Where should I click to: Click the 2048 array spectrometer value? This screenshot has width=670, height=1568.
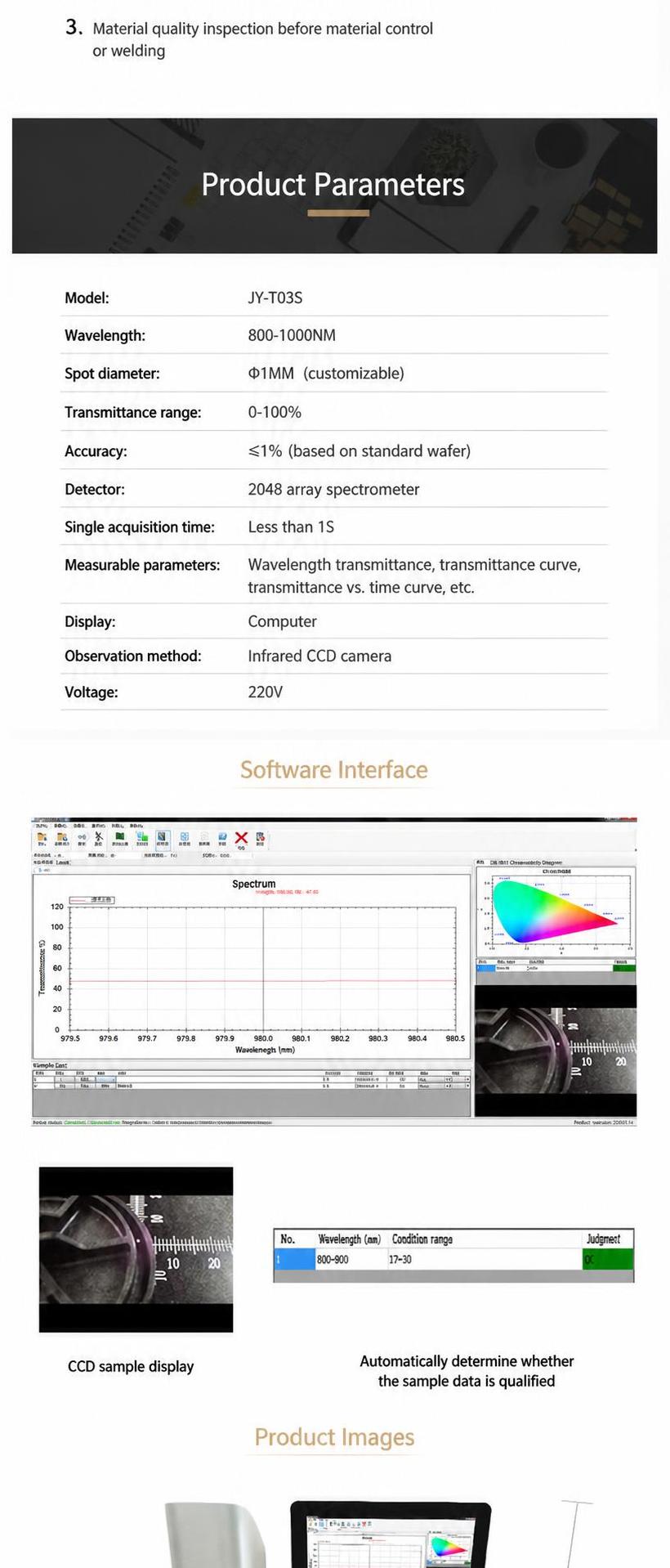tap(333, 489)
